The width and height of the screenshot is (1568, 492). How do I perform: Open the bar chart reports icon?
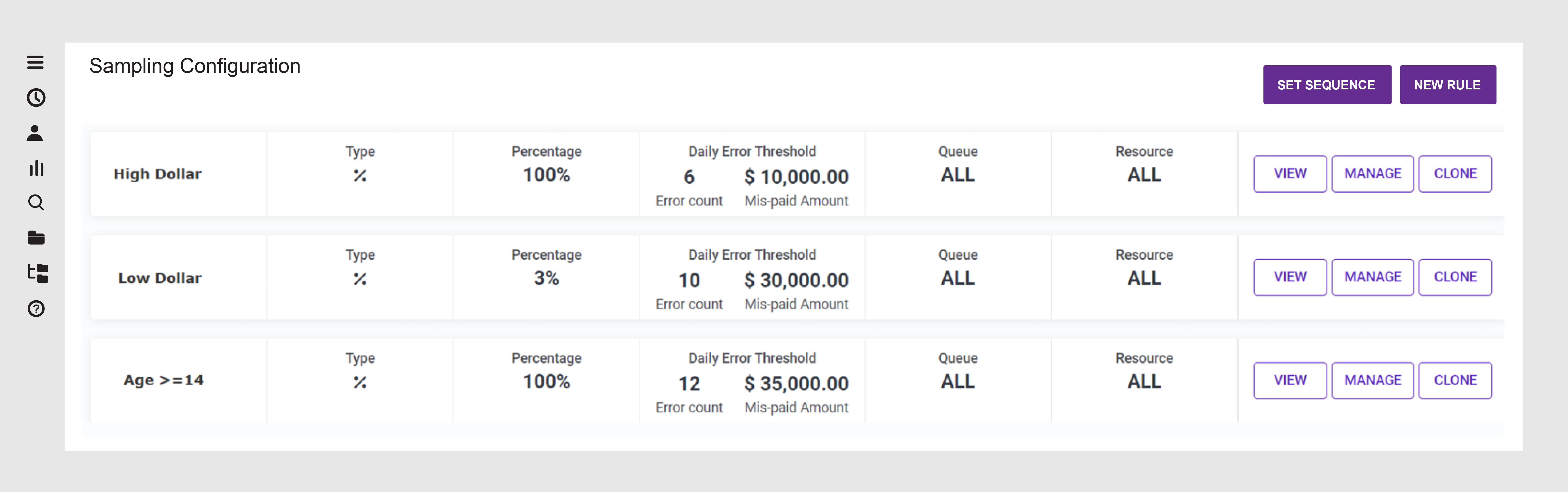point(37,168)
